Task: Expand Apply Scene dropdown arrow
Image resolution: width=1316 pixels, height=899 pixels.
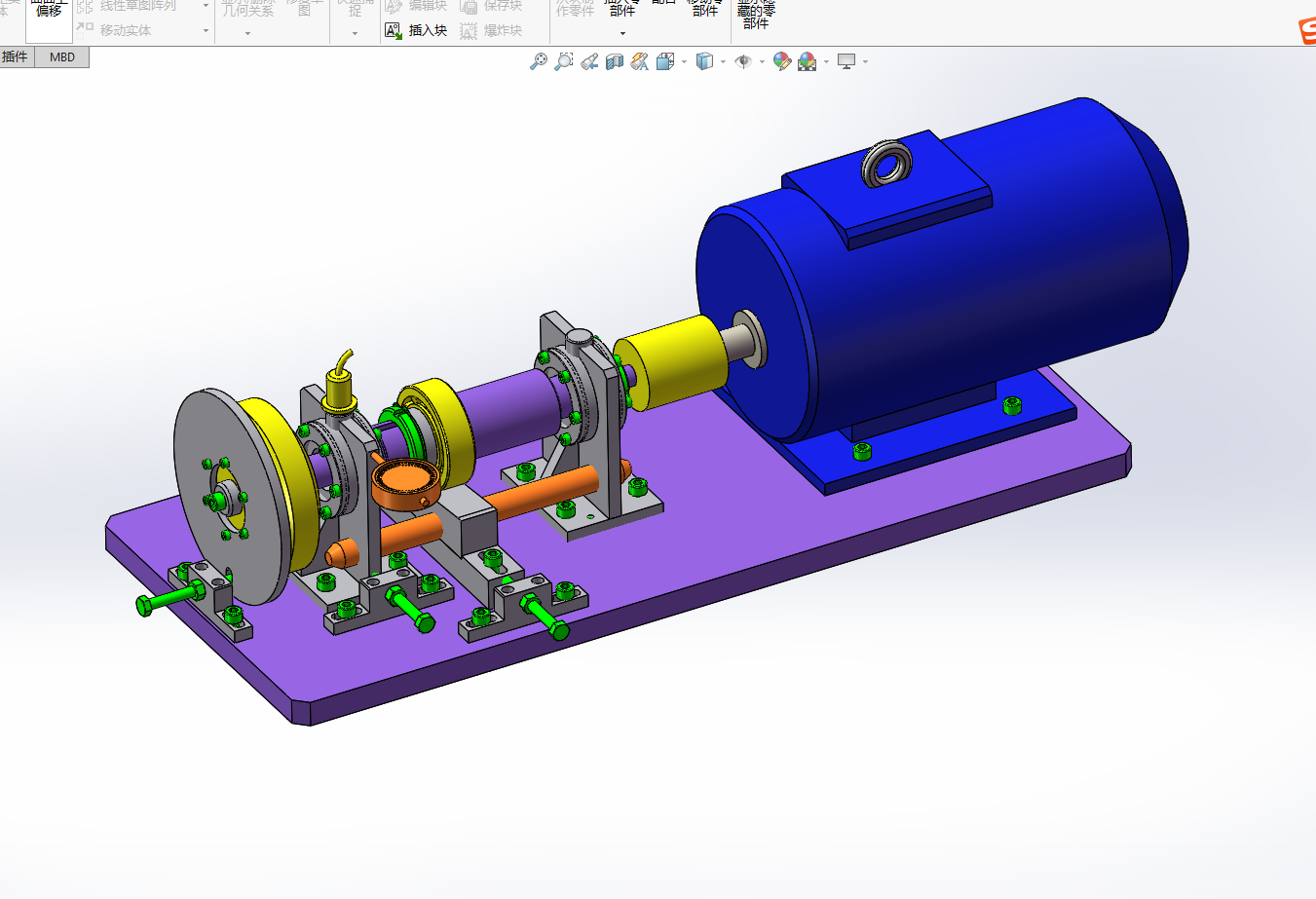Action: 826,61
